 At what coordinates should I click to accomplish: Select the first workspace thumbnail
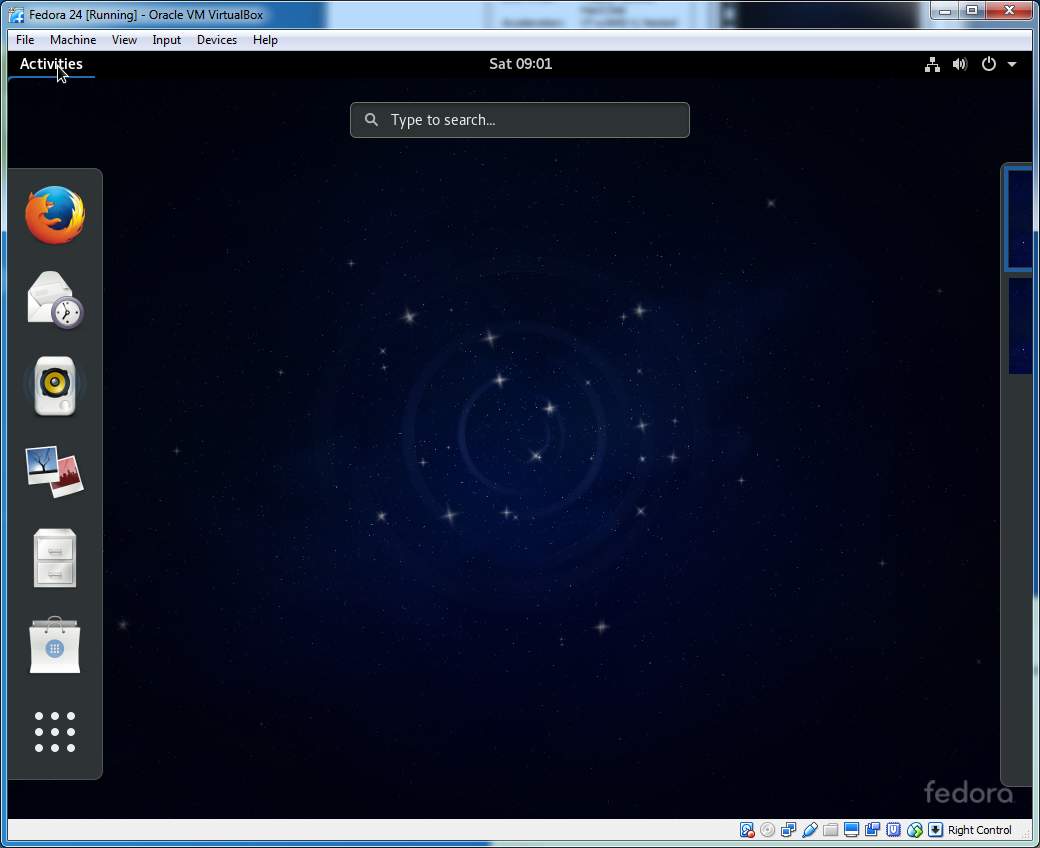1019,218
